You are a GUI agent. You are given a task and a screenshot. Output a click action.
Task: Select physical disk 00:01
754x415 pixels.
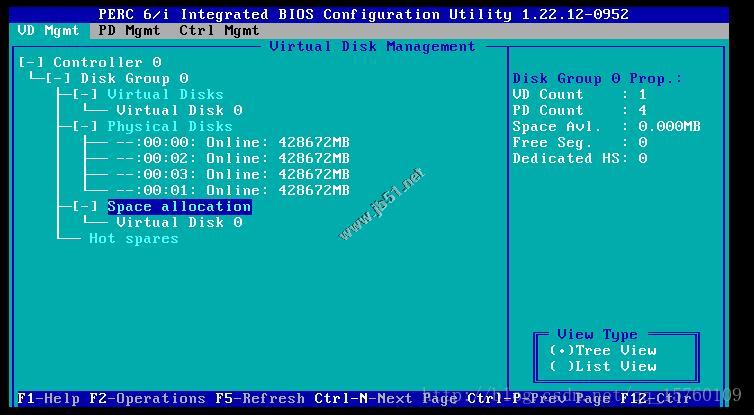tap(232, 190)
